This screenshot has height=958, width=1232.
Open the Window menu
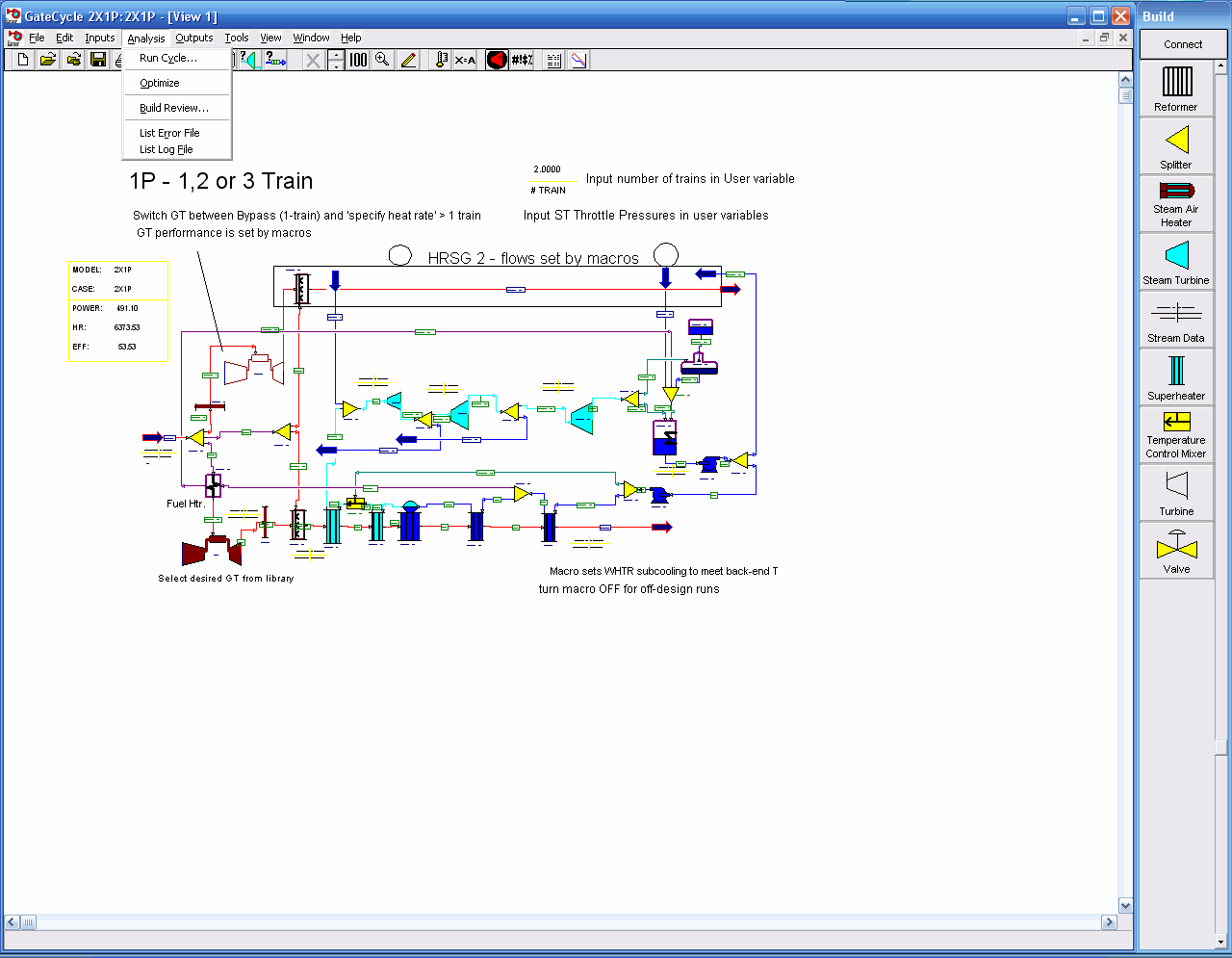312,38
